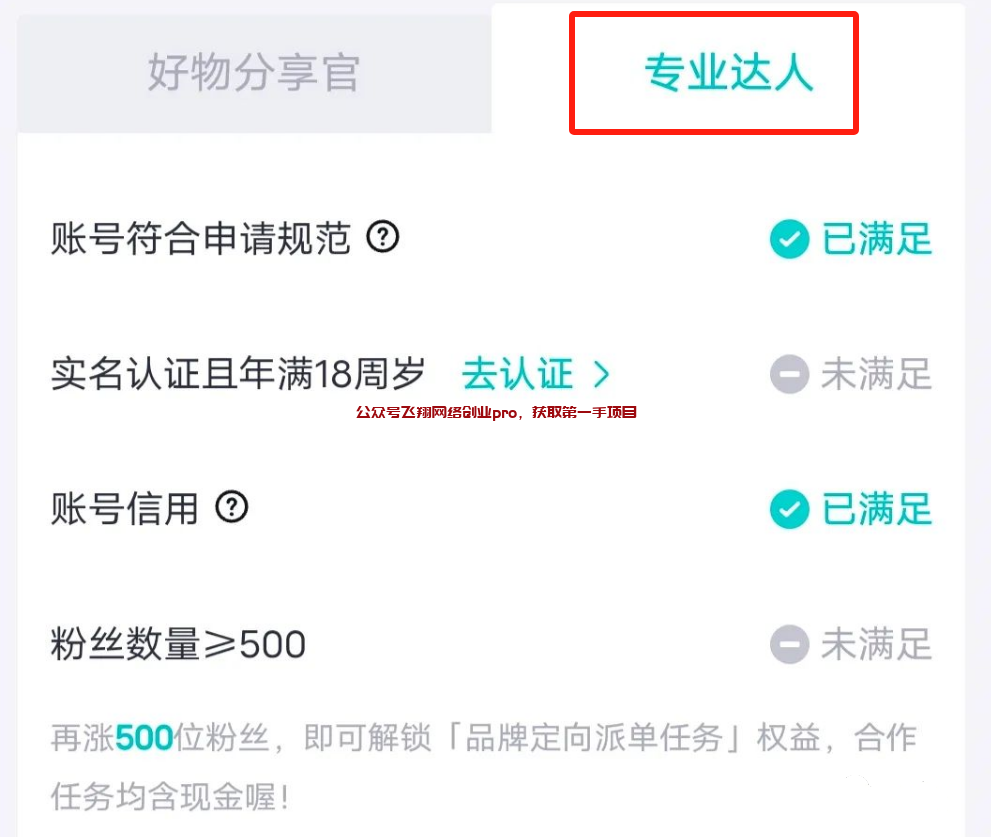Click the gray minus icon beside 实名认证 requirement
The height and width of the screenshot is (837, 991).
(789, 373)
